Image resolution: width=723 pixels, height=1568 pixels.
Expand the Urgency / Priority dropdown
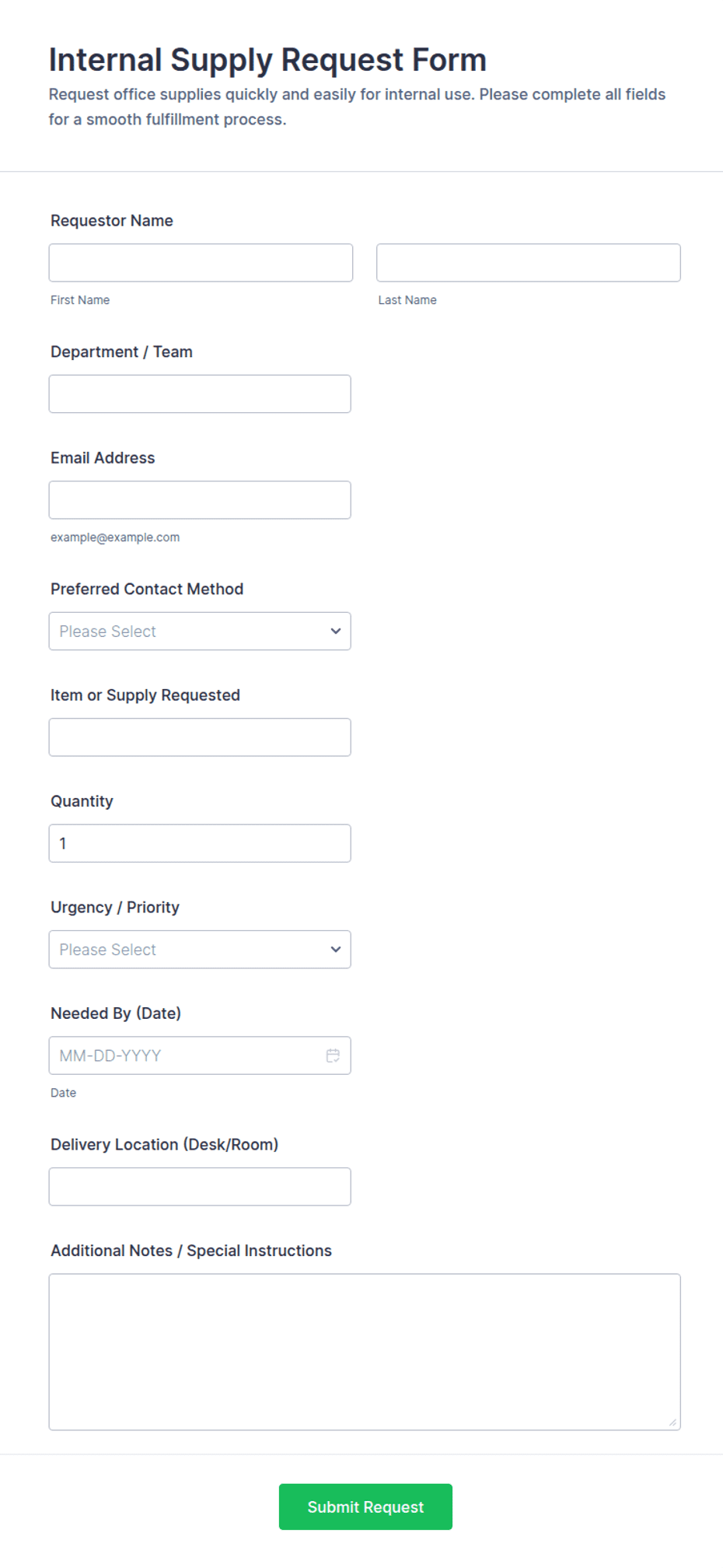click(200, 949)
